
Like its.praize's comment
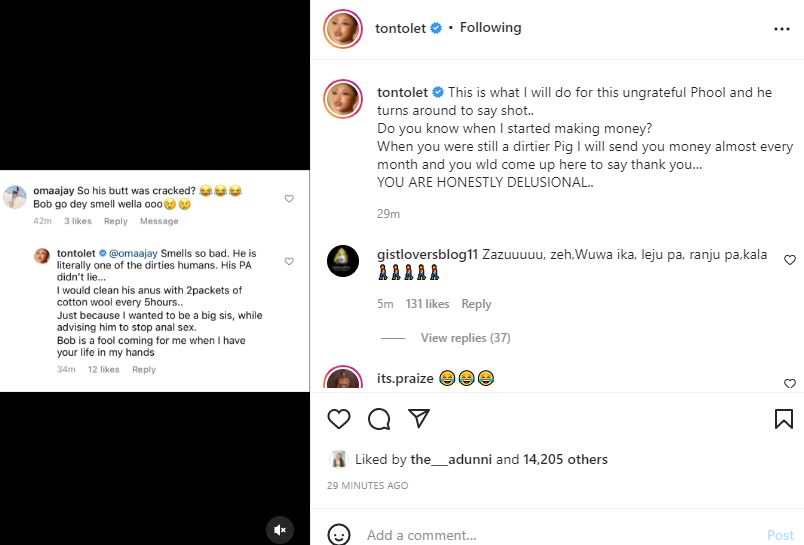pyautogui.click(x=789, y=383)
